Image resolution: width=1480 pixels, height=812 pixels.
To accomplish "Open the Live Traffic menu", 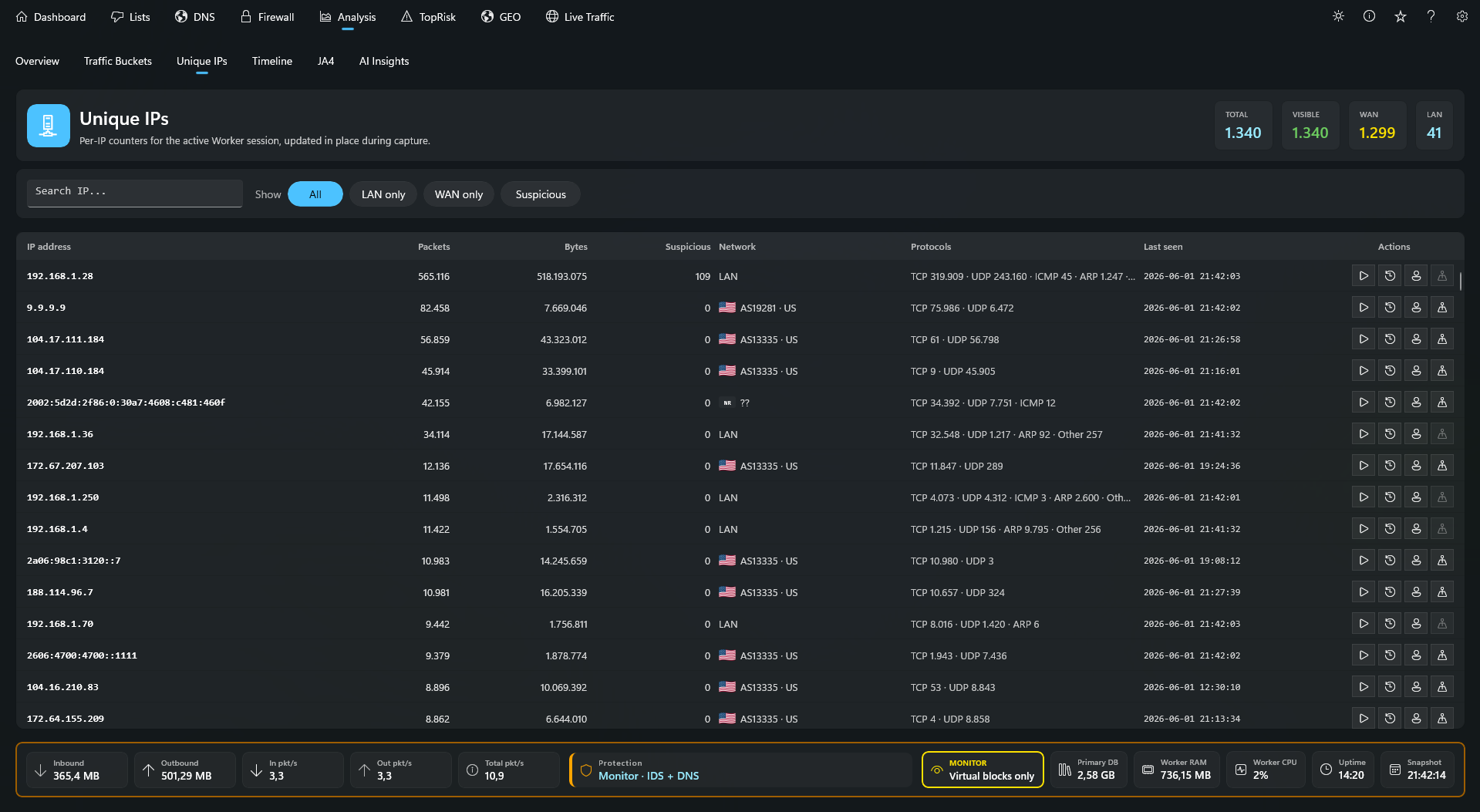I will click(x=580, y=17).
